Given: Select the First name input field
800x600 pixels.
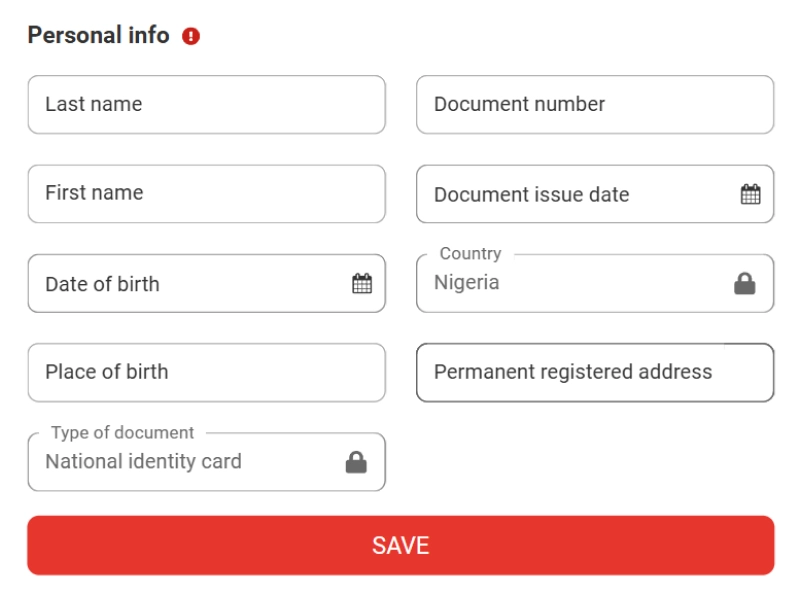Looking at the screenshot, I should (206, 194).
